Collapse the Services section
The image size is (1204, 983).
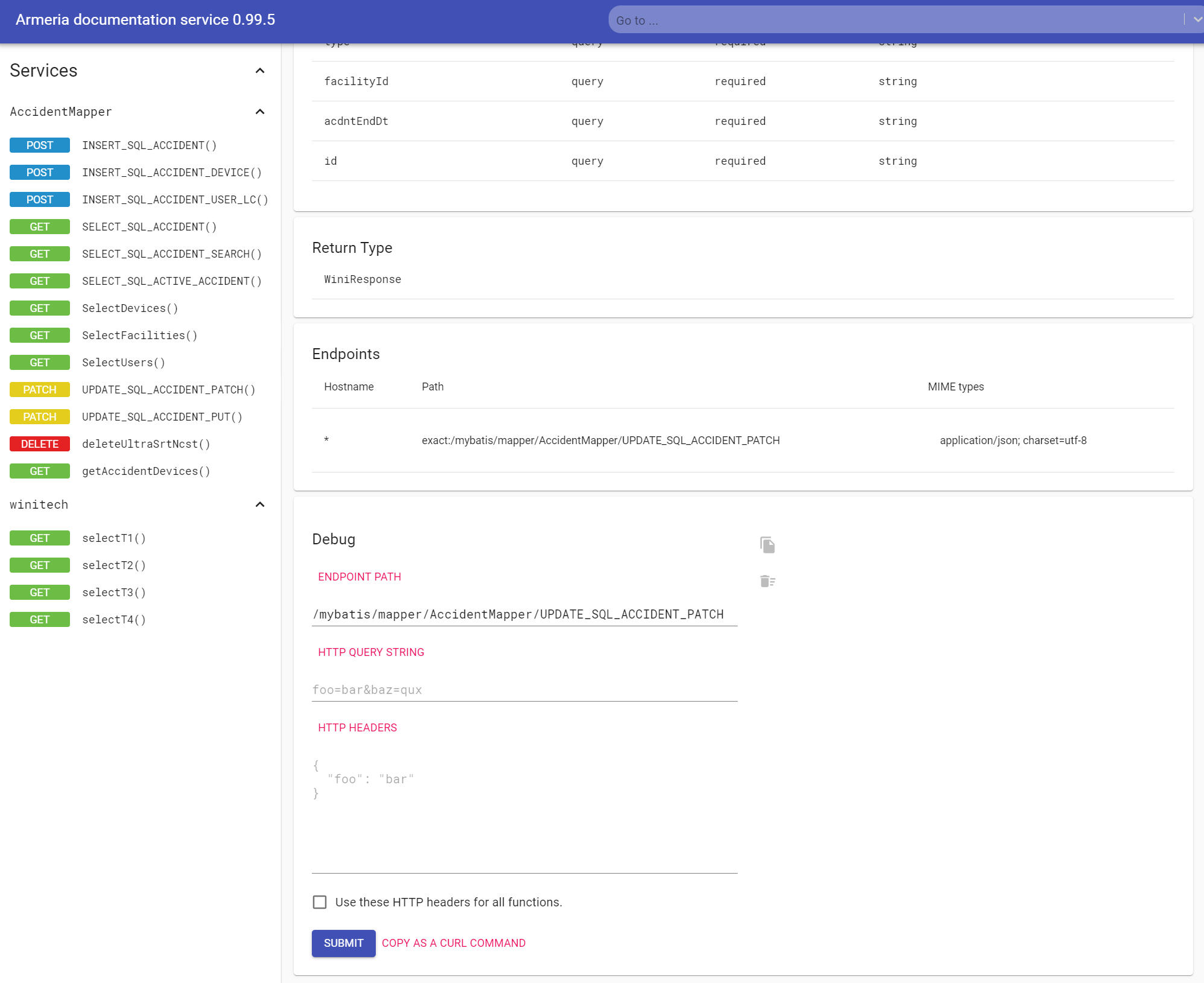click(260, 71)
